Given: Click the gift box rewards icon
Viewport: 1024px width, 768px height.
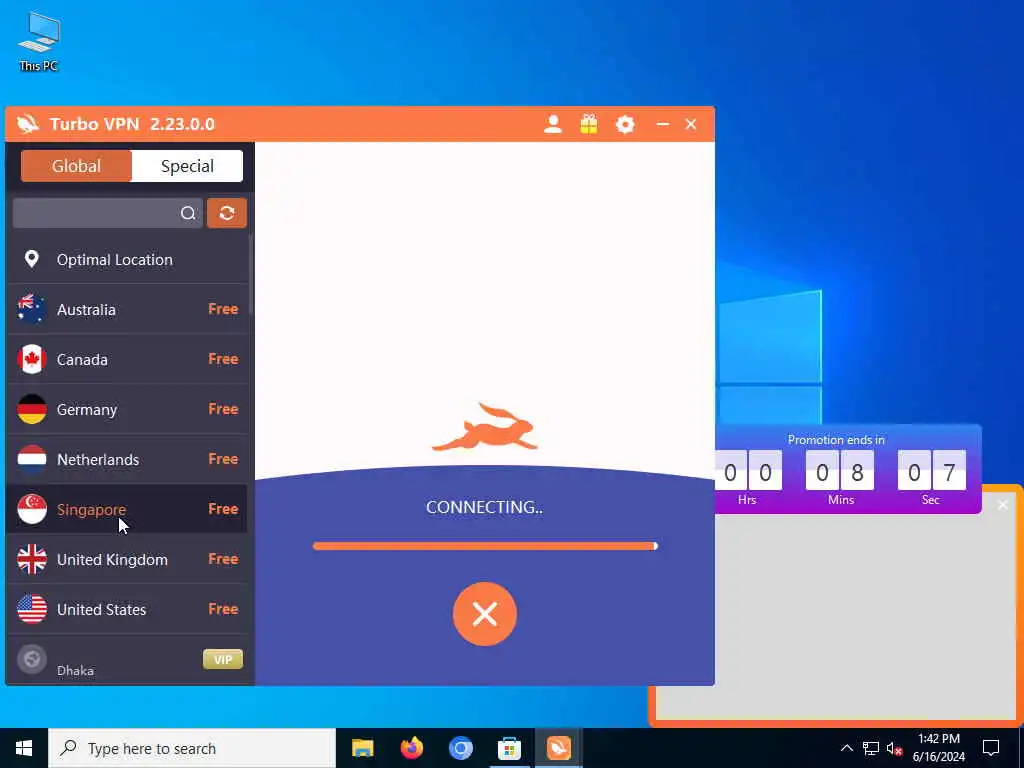Looking at the screenshot, I should 588,124.
